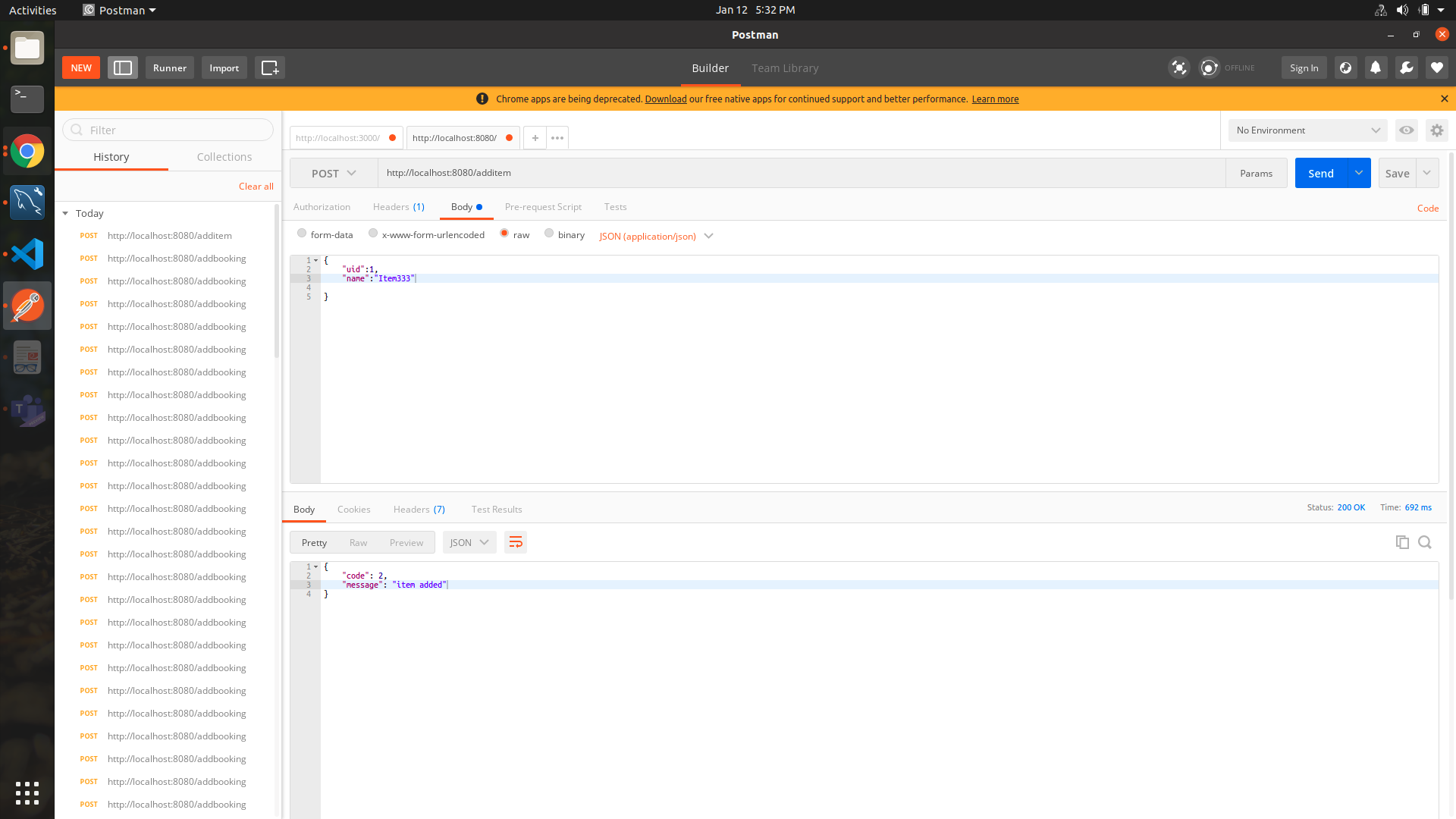
Task: Collapse the Today history group
Action: (65, 213)
